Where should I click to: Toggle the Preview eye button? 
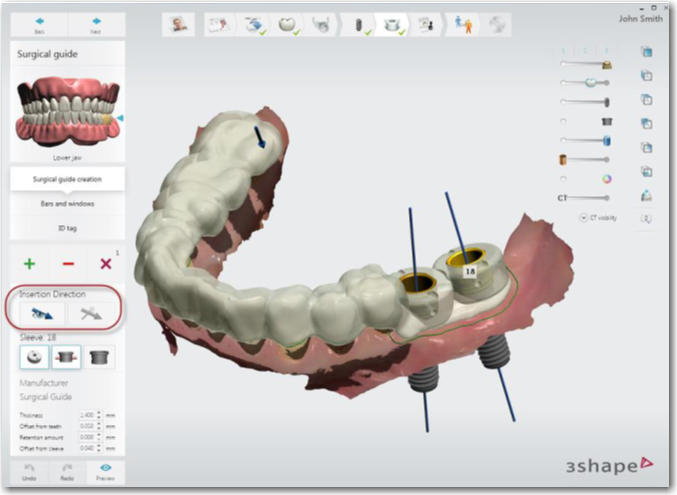105,472
